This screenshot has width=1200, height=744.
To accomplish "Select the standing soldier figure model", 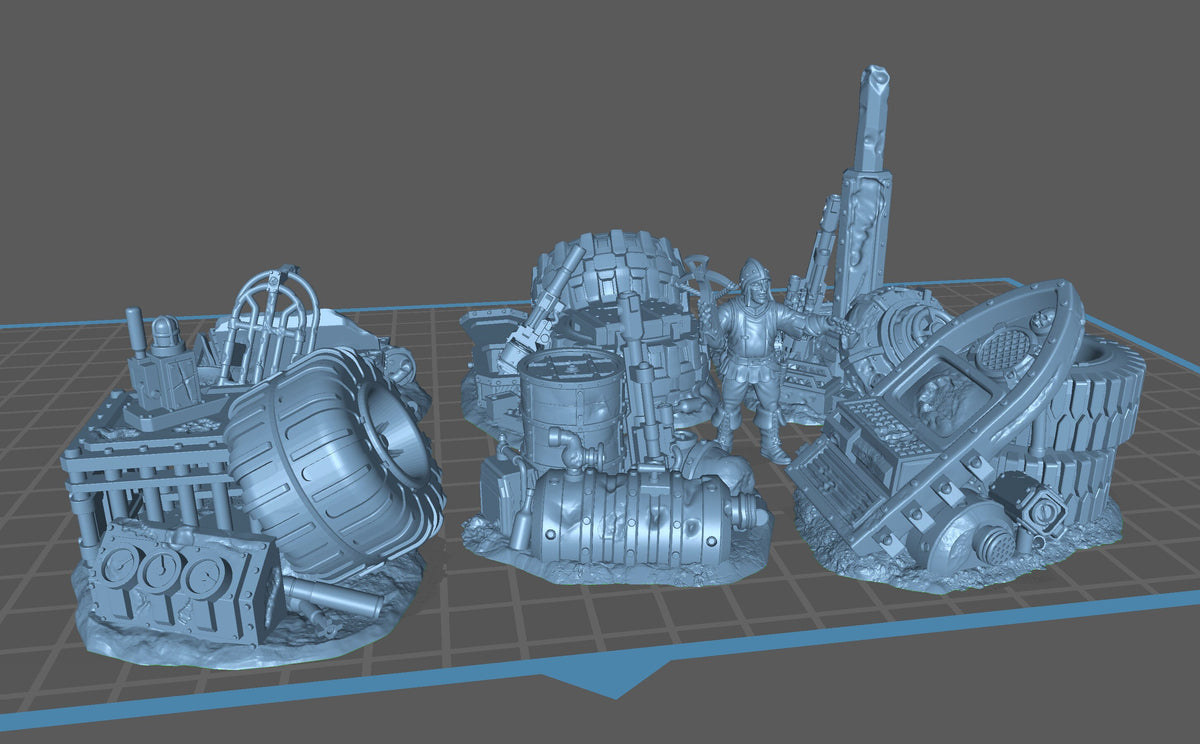I will pyautogui.click(x=758, y=360).
